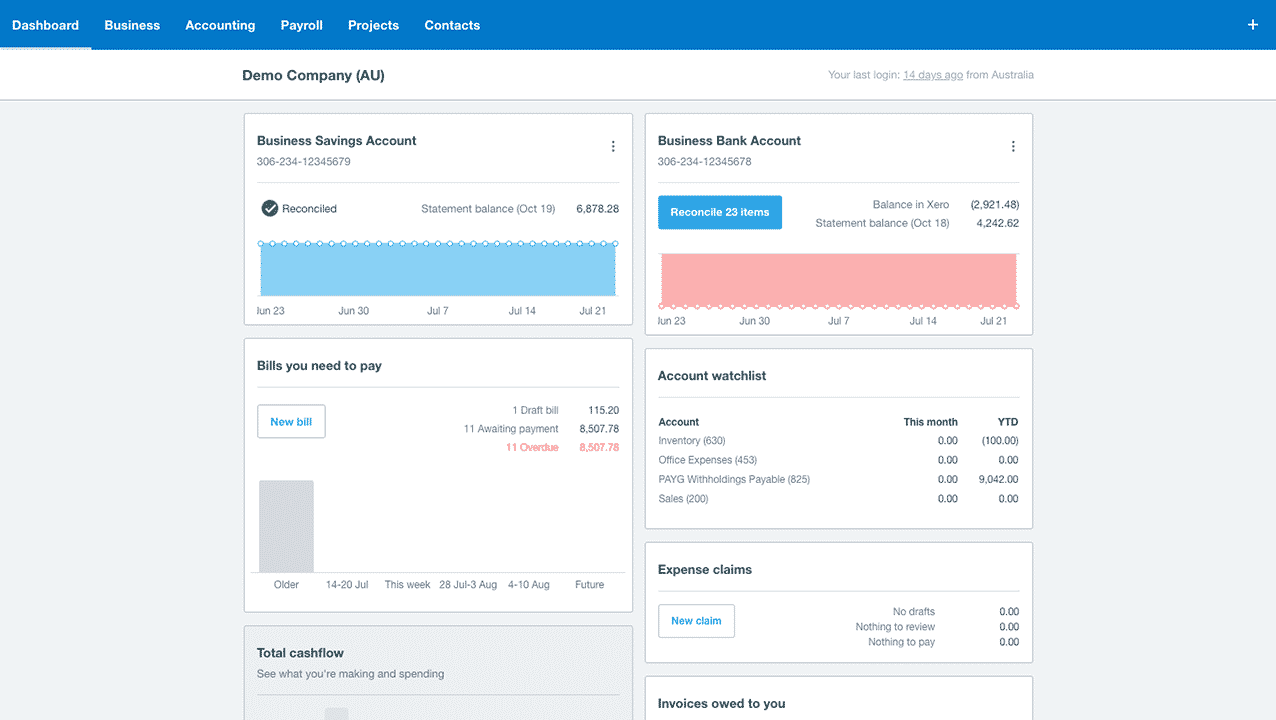Click the Bills you need to pay heading
1276x720 pixels.
point(319,366)
